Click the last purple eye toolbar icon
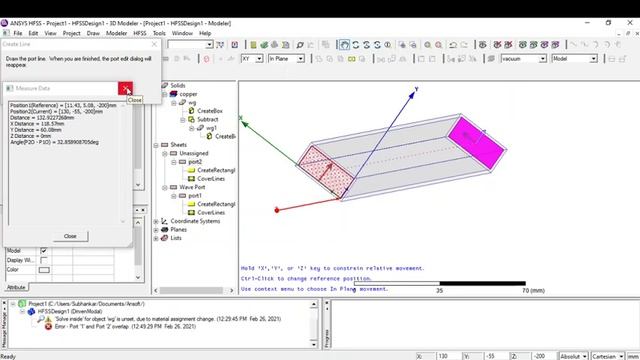The height and width of the screenshot is (360, 640). point(555,44)
